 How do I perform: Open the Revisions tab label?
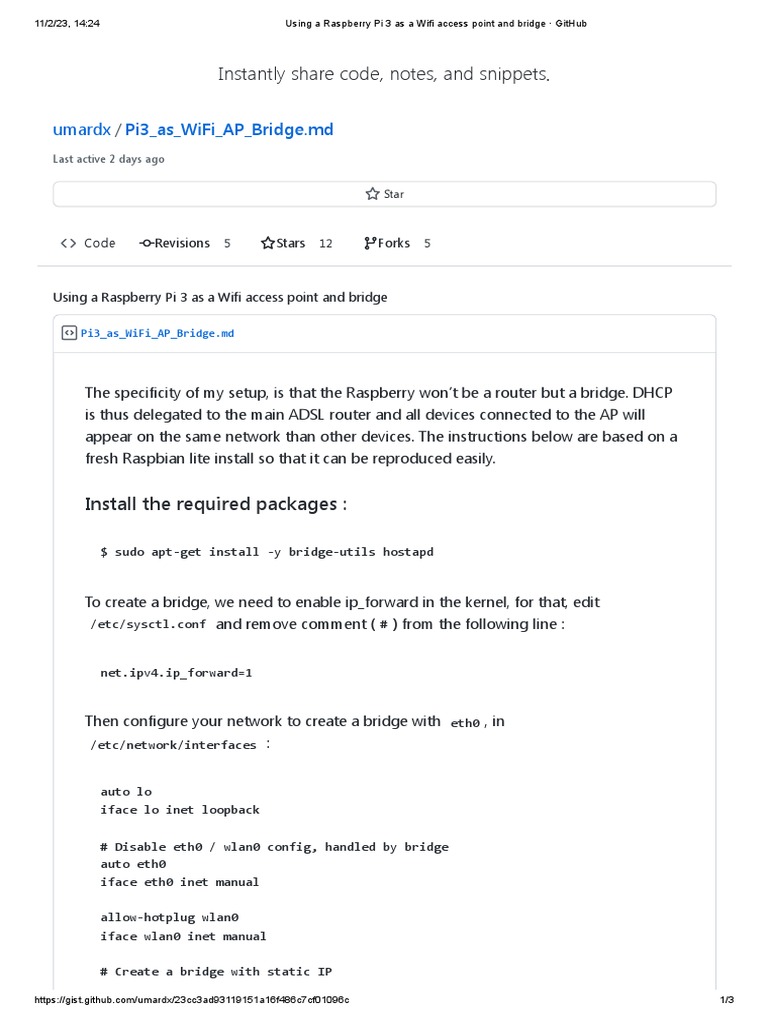pyautogui.click(x=182, y=243)
